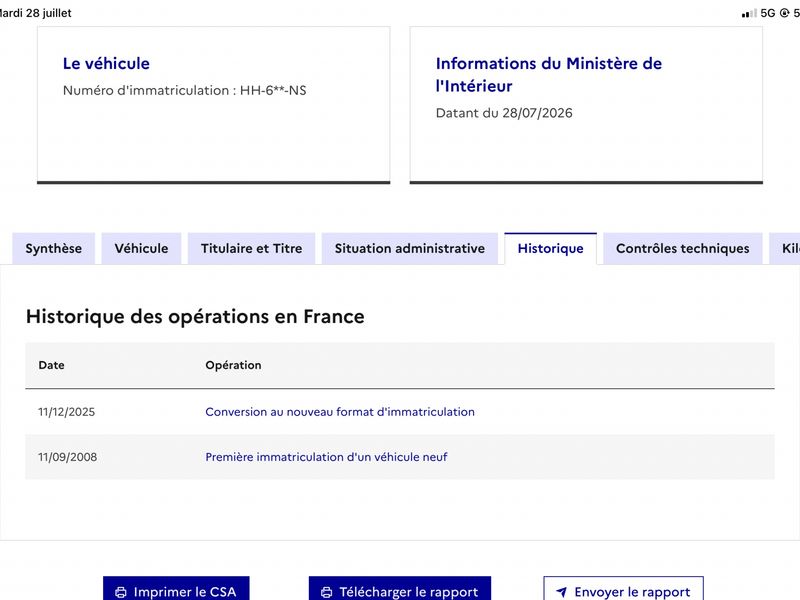Click "Première immatriculation d'un véhicule neuf"
The height and width of the screenshot is (600, 800).
tap(326, 457)
